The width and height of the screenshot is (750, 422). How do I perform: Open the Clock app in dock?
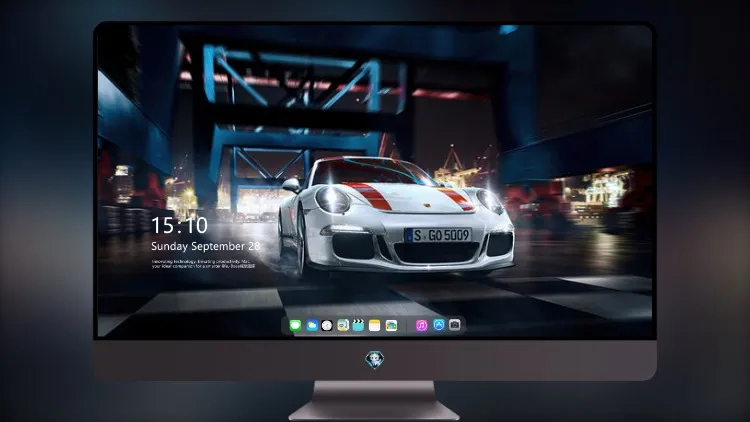click(327, 325)
